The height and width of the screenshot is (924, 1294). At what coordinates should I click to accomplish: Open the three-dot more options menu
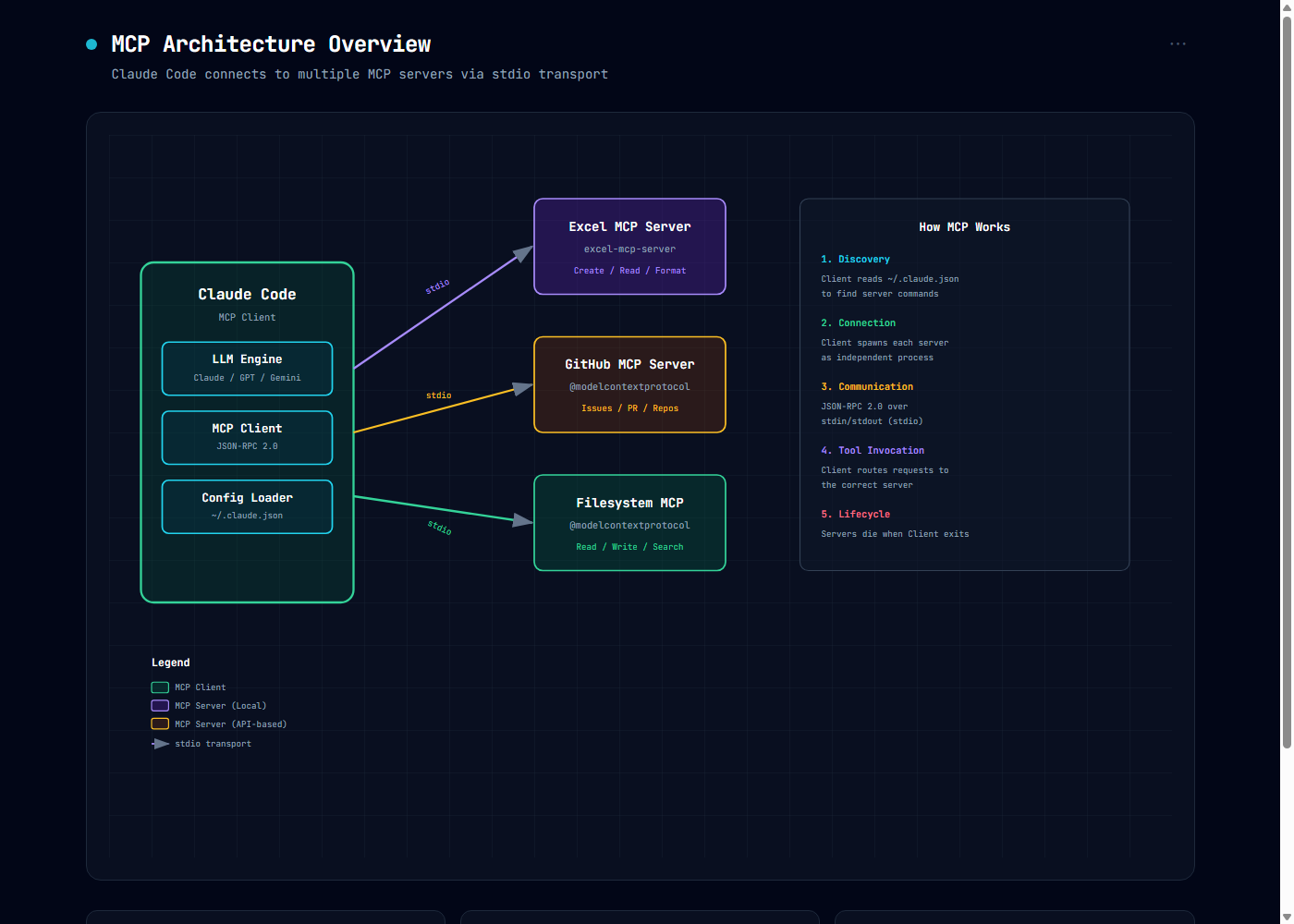point(1178,43)
